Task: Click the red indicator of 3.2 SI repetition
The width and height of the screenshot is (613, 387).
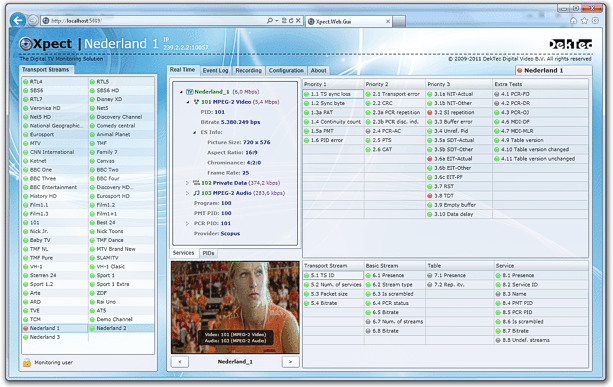Action: 430,113
